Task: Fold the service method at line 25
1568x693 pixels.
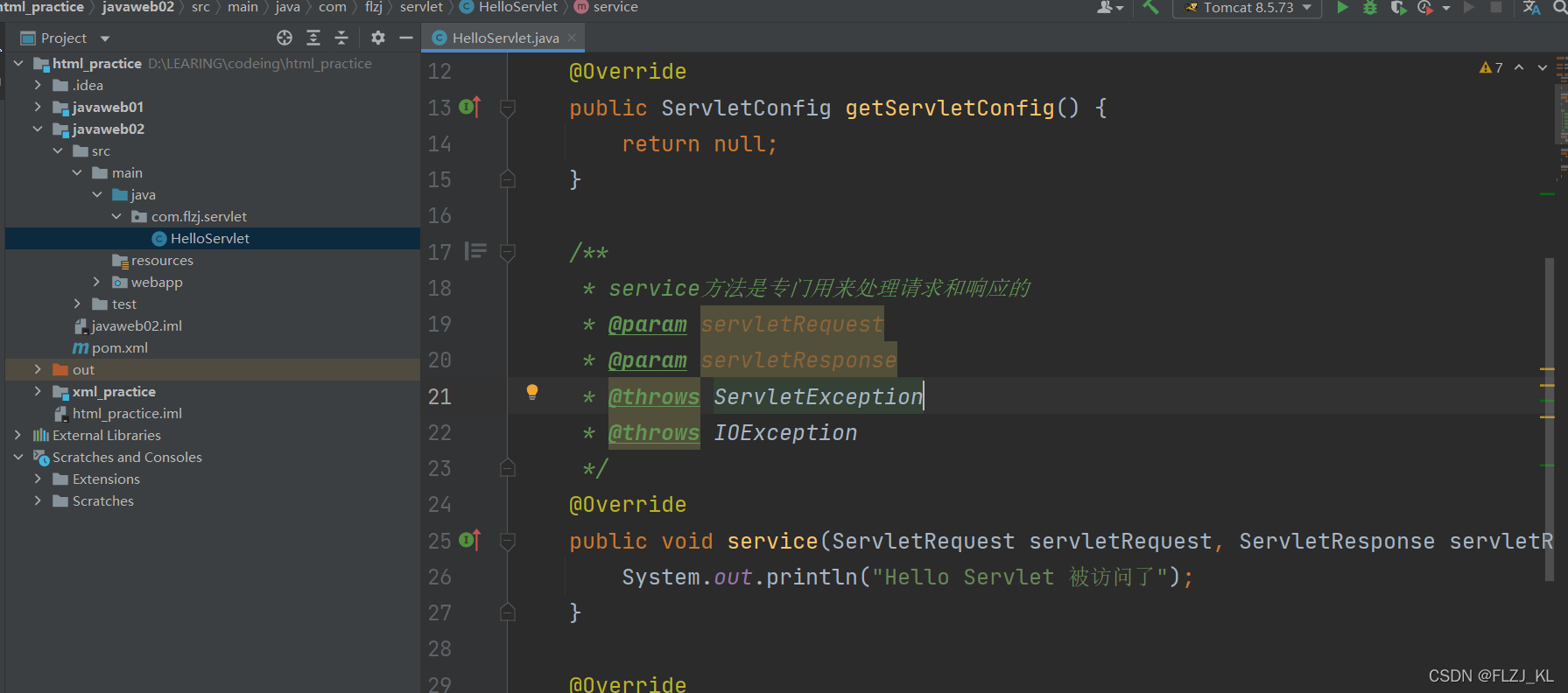Action: 507,541
